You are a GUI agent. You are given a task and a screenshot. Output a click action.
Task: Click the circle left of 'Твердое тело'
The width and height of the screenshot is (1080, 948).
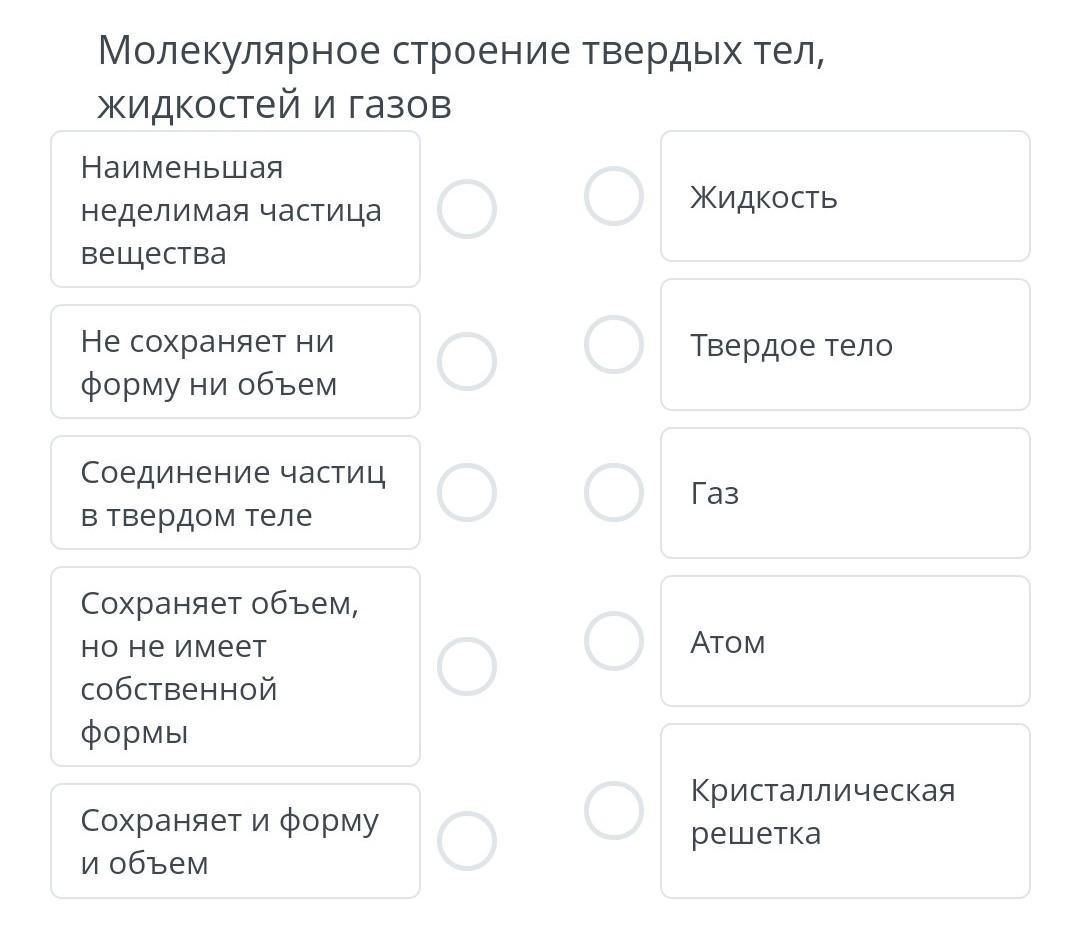tap(613, 344)
